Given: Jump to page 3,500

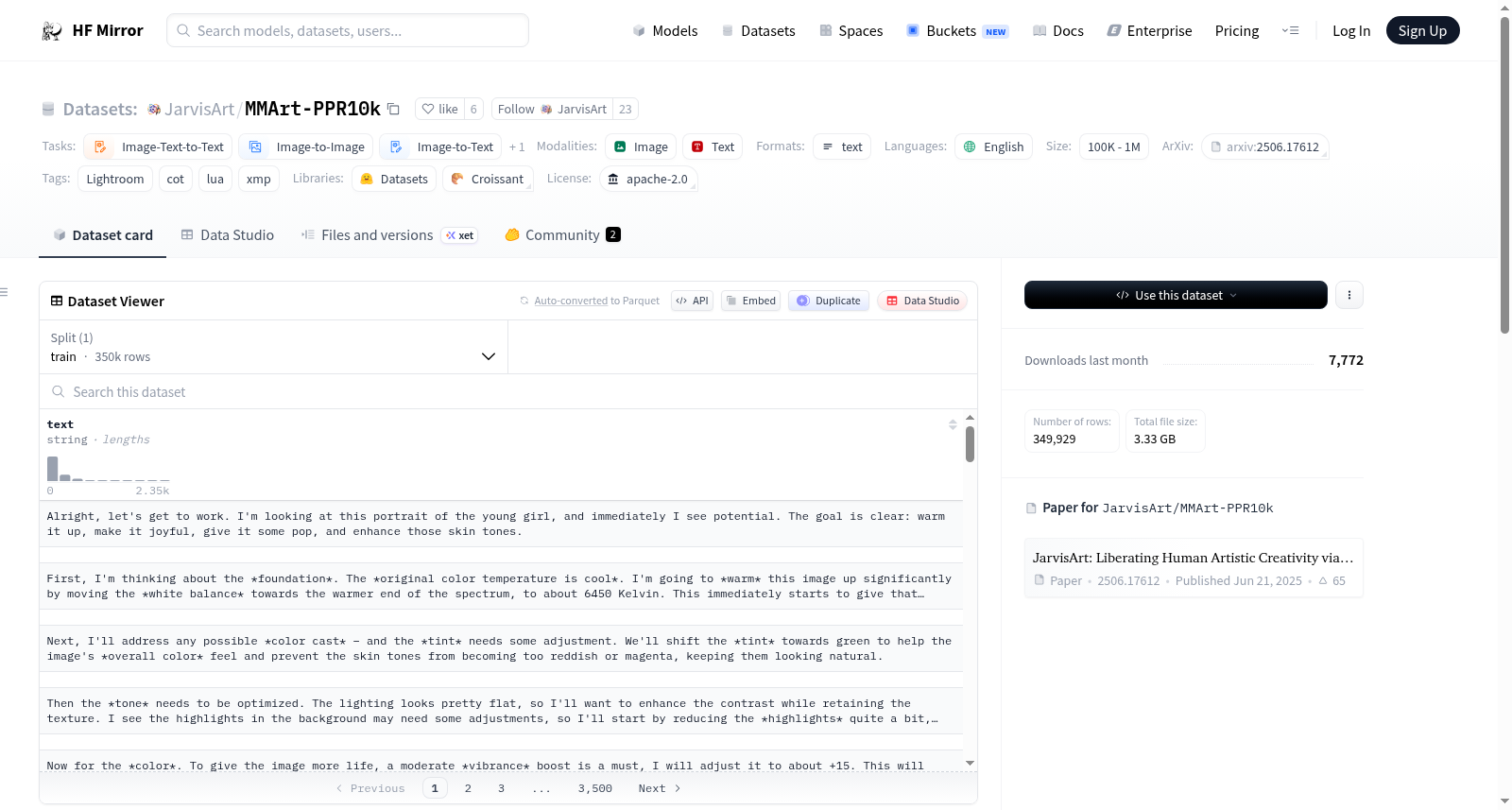Looking at the screenshot, I should 595,788.
